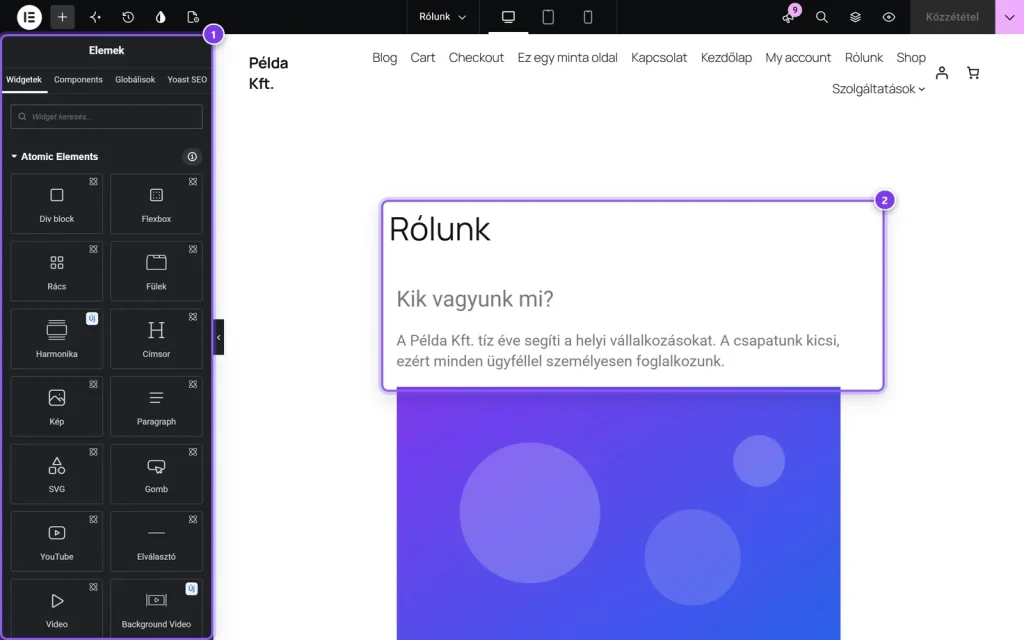Open the Rólunk navigation link

coord(863,57)
